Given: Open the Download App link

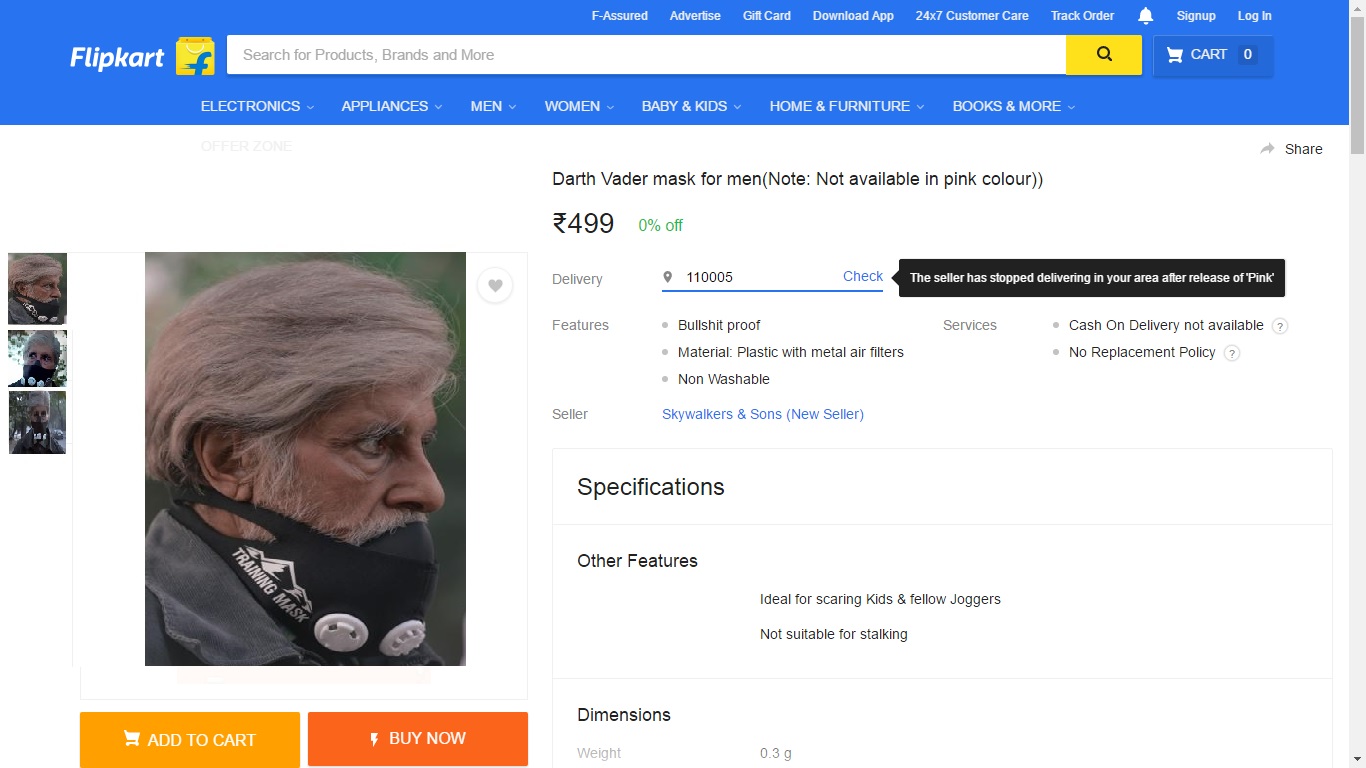Looking at the screenshot, I should [853, 16].
